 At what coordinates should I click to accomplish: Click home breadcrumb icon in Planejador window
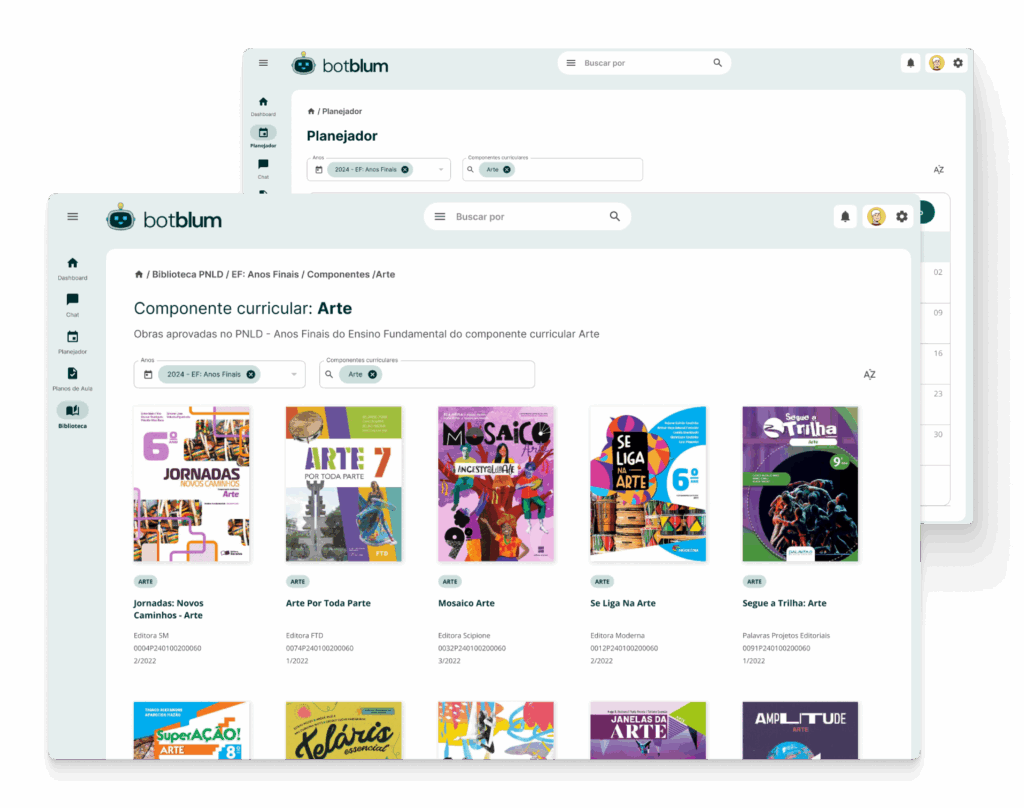(x=311, y=111)
